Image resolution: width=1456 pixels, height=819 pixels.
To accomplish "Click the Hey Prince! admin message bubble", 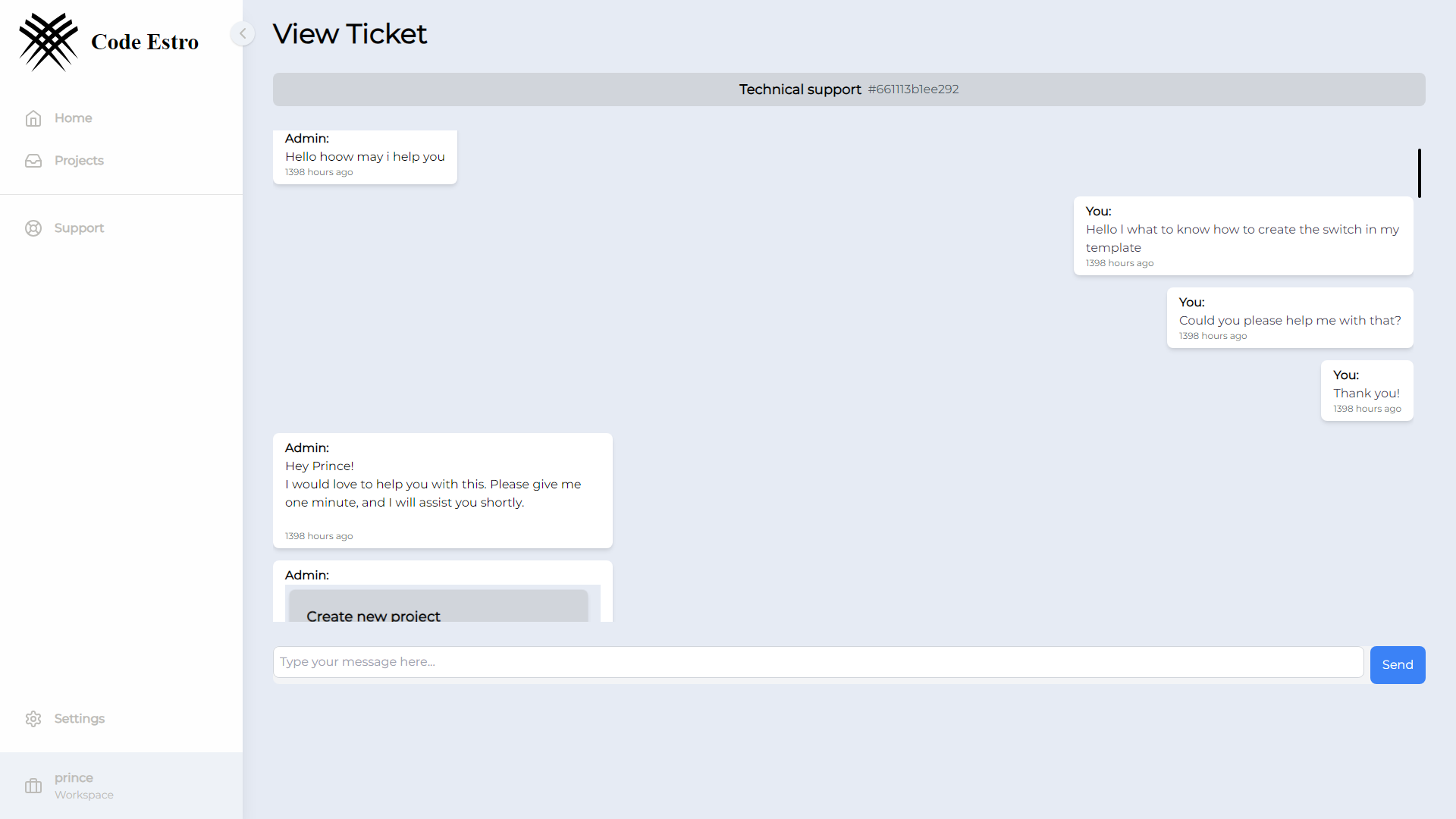I will point(442,489).
